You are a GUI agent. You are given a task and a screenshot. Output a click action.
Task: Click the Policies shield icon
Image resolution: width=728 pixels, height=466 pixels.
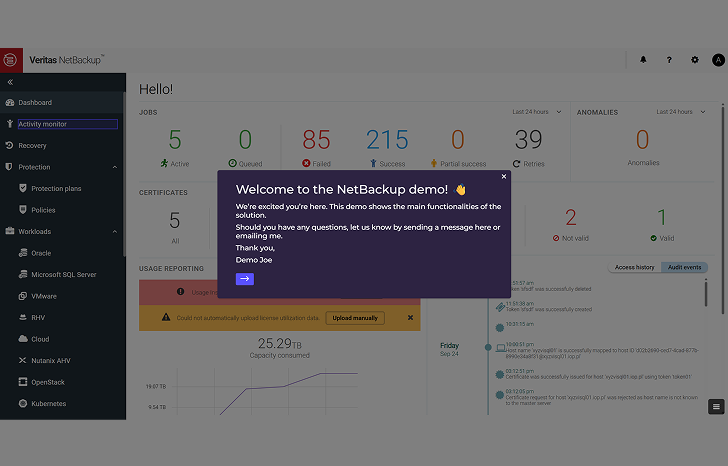pos(22,209)
